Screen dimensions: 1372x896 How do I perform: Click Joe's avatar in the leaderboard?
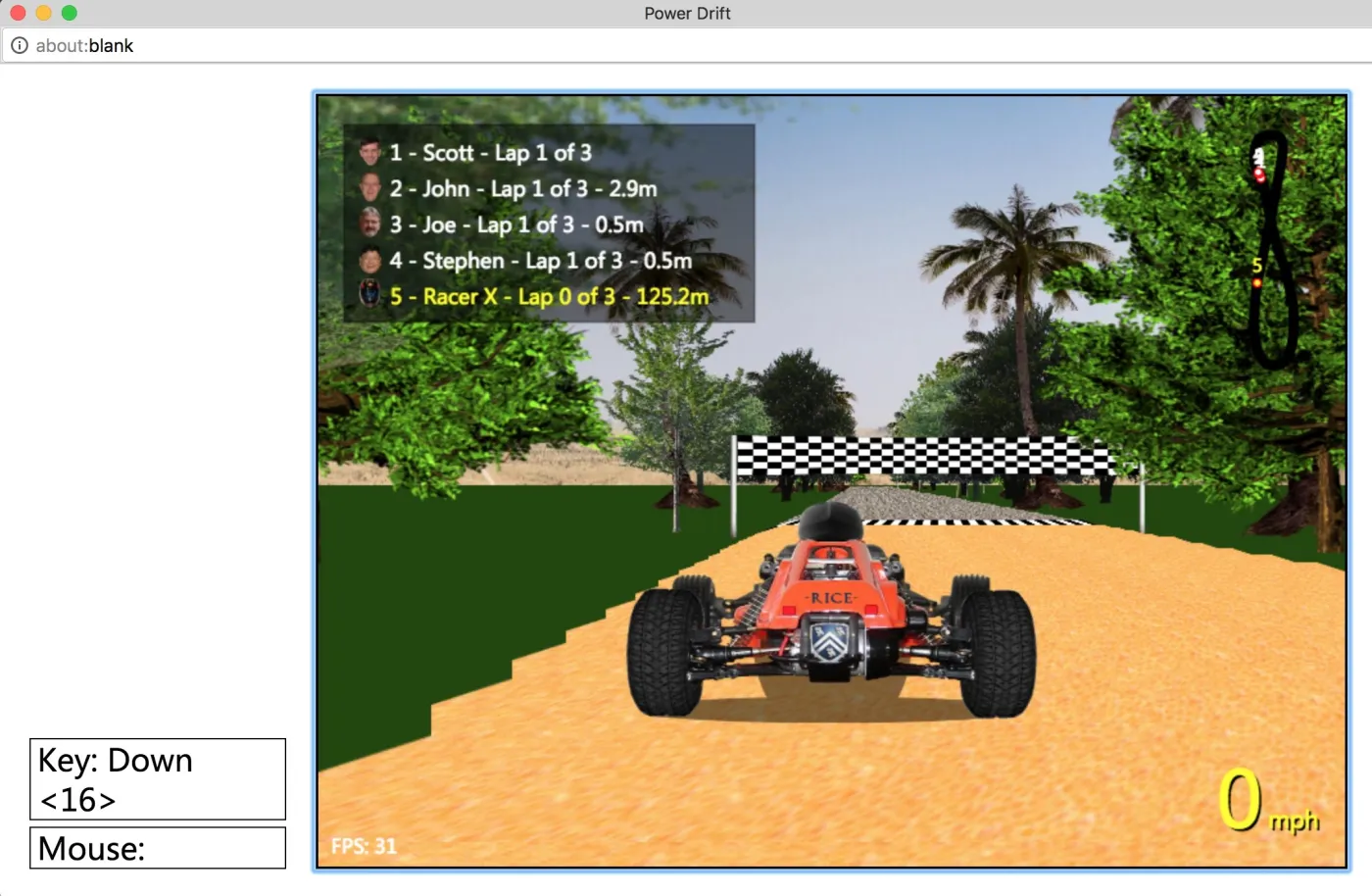[369, 224]
